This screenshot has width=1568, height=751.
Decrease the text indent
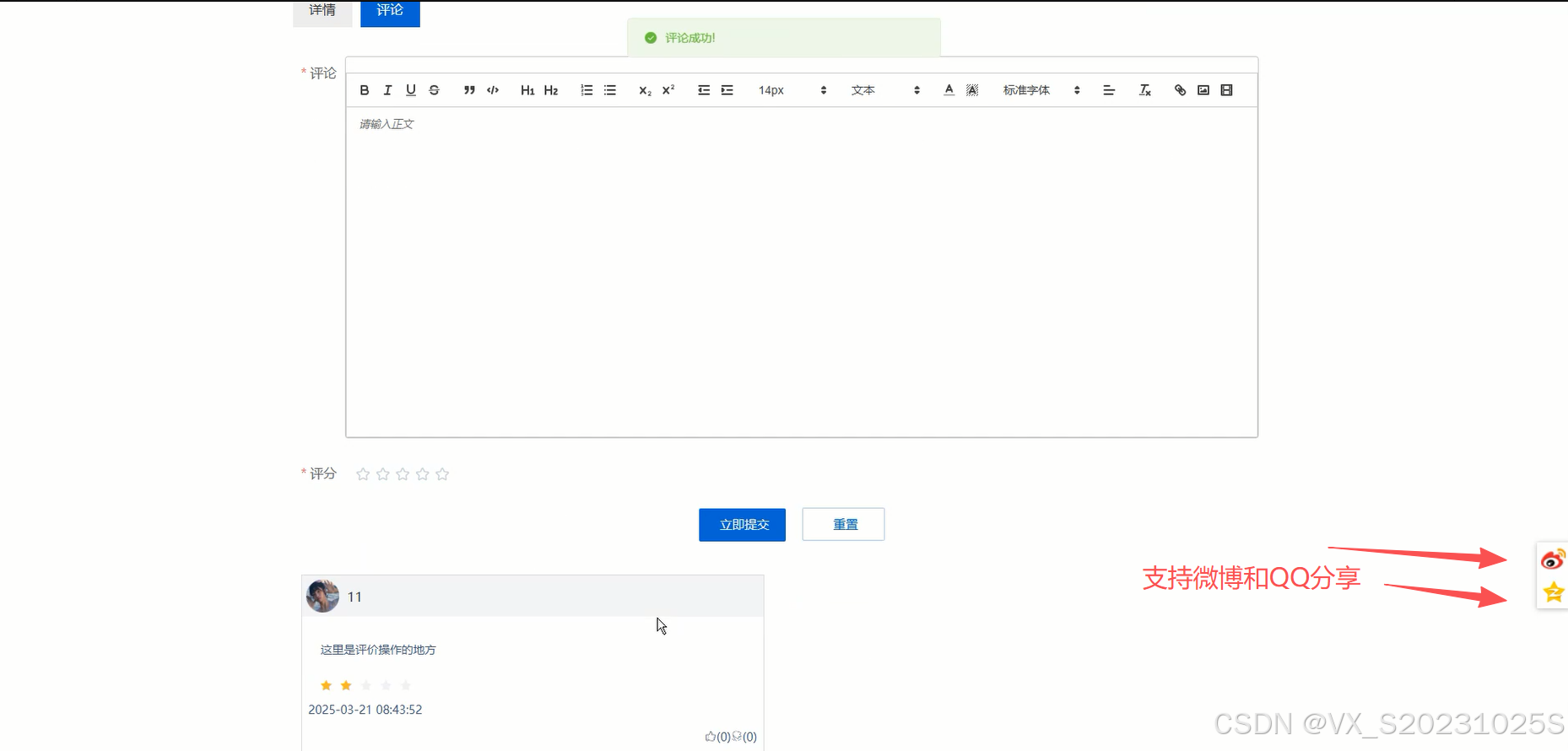coord(704,90)
